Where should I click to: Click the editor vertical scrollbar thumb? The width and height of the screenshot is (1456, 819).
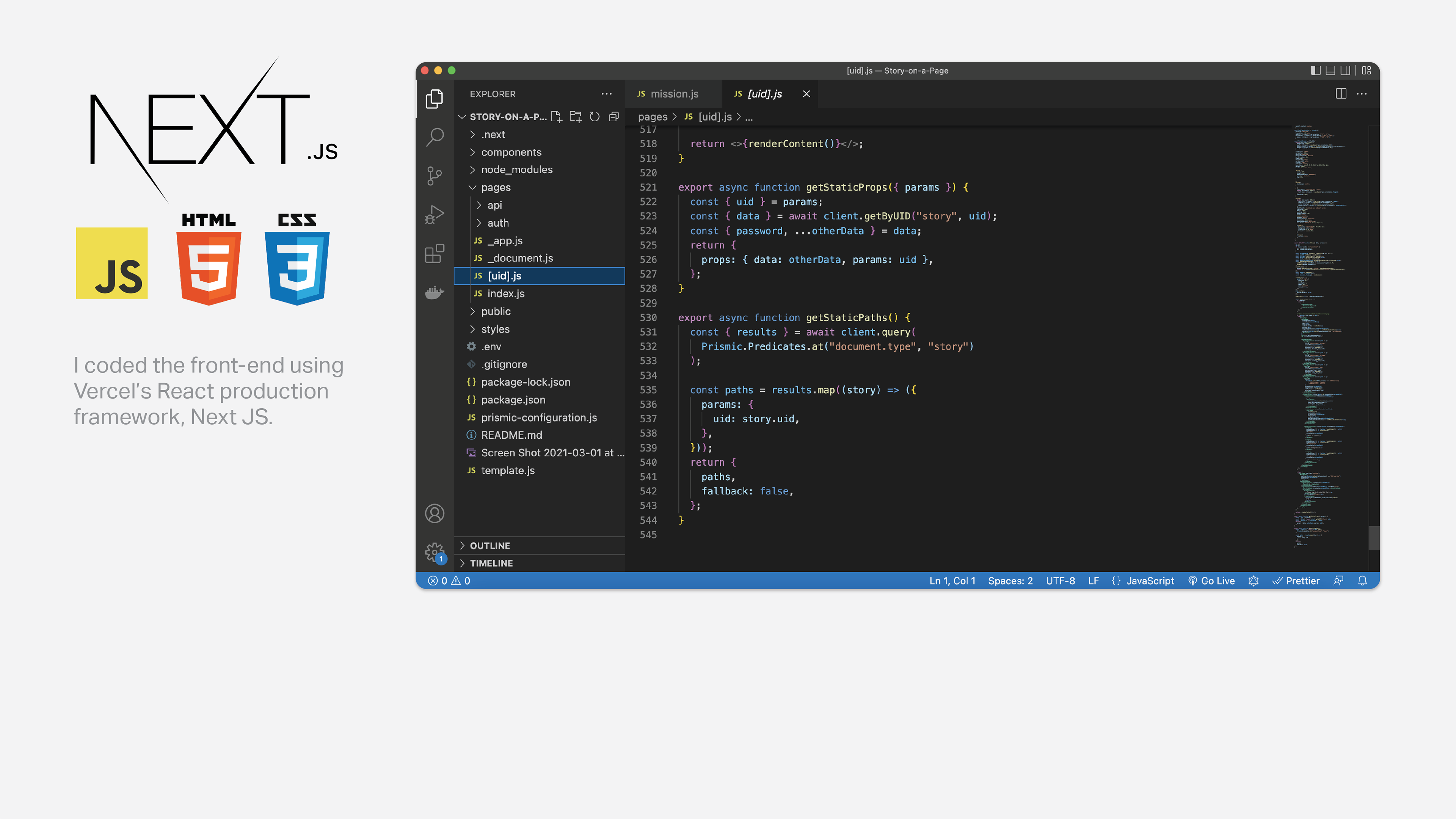(1374, 538)
